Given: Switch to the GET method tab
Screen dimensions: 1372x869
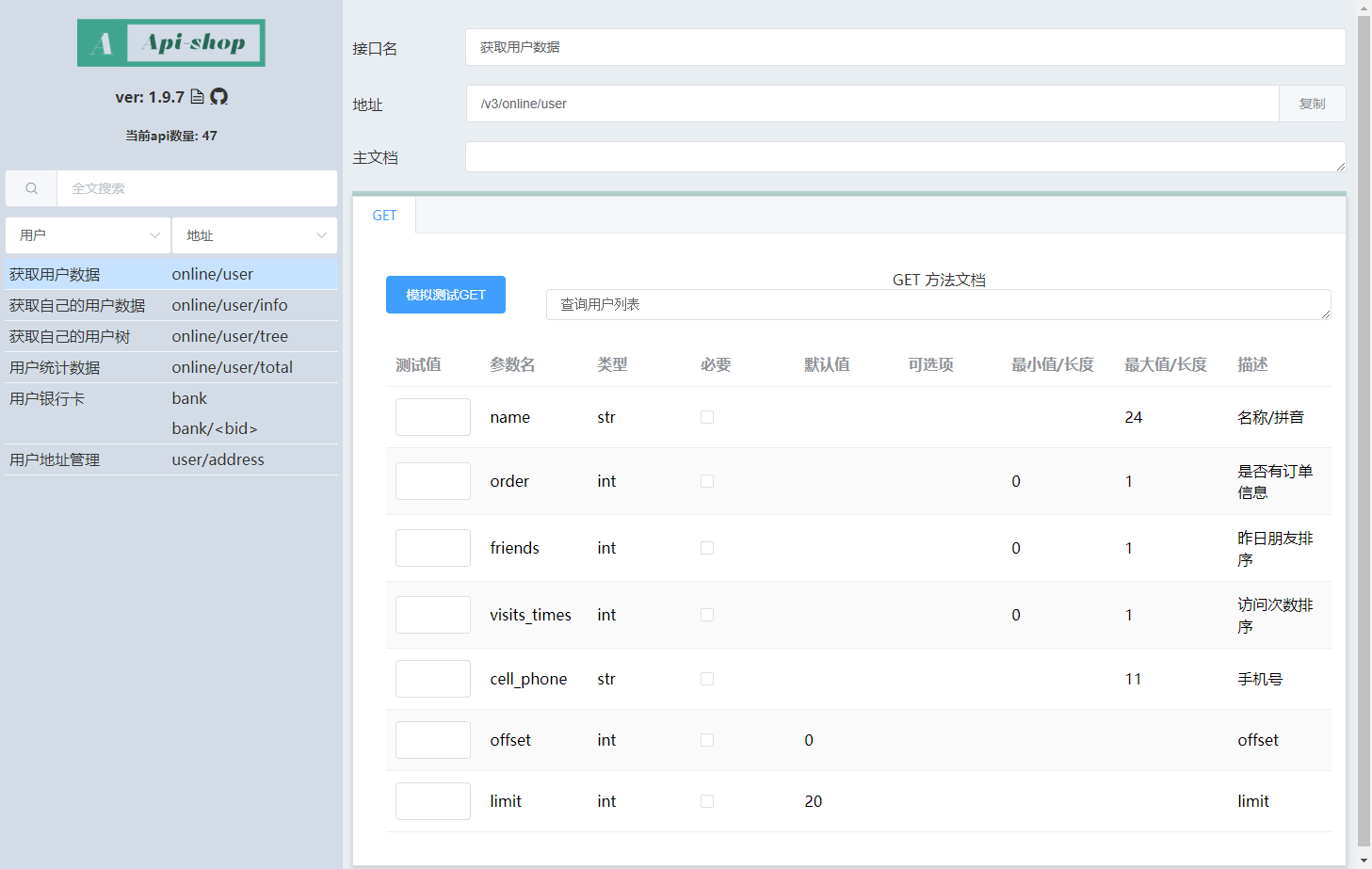Looking at the screenshot, I should pos(384,216).
